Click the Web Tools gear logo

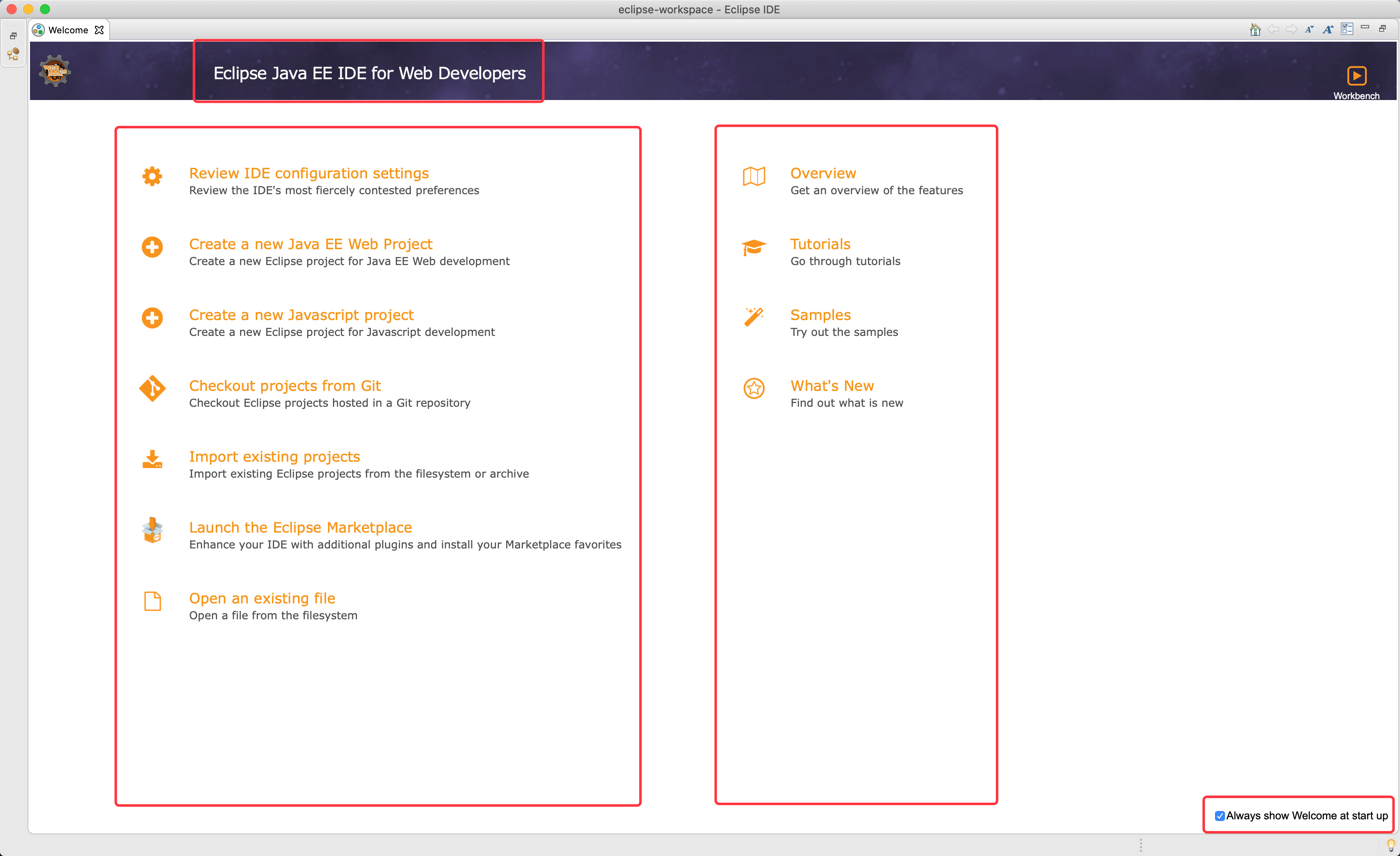(x=55, y=71)
